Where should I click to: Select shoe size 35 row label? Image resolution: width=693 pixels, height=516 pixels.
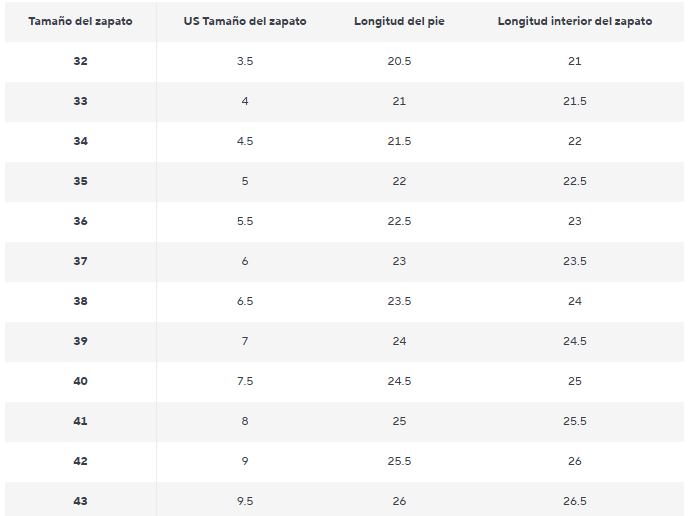coord(80,181)
